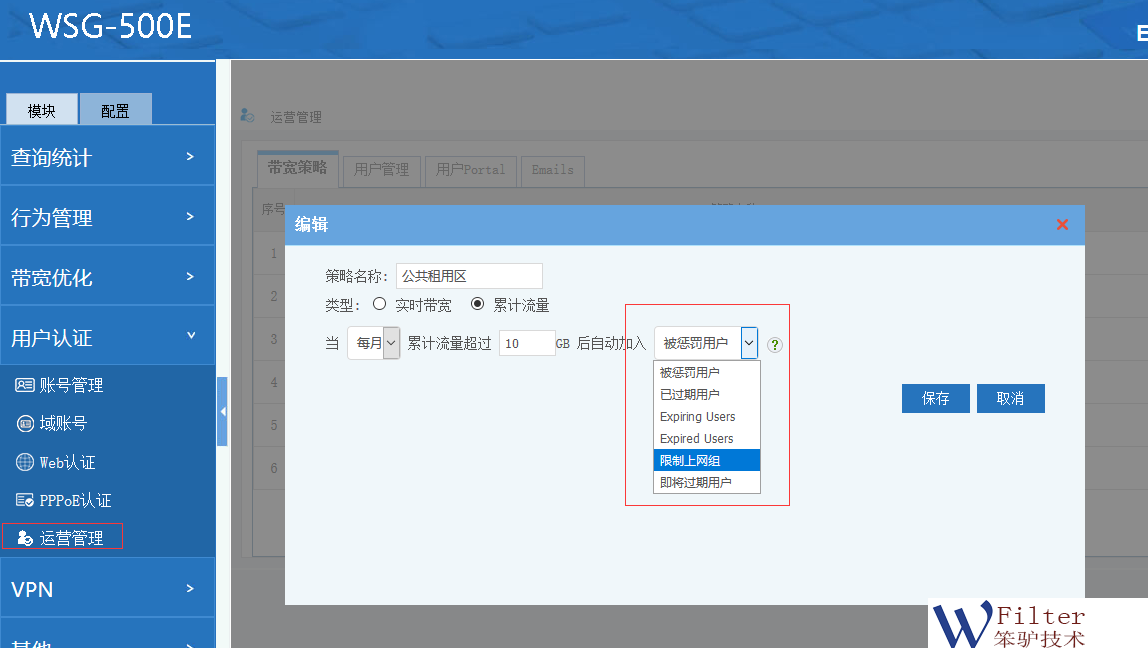Select the 累计流量 radio button
1148x648 pixels.
point(478,304)
